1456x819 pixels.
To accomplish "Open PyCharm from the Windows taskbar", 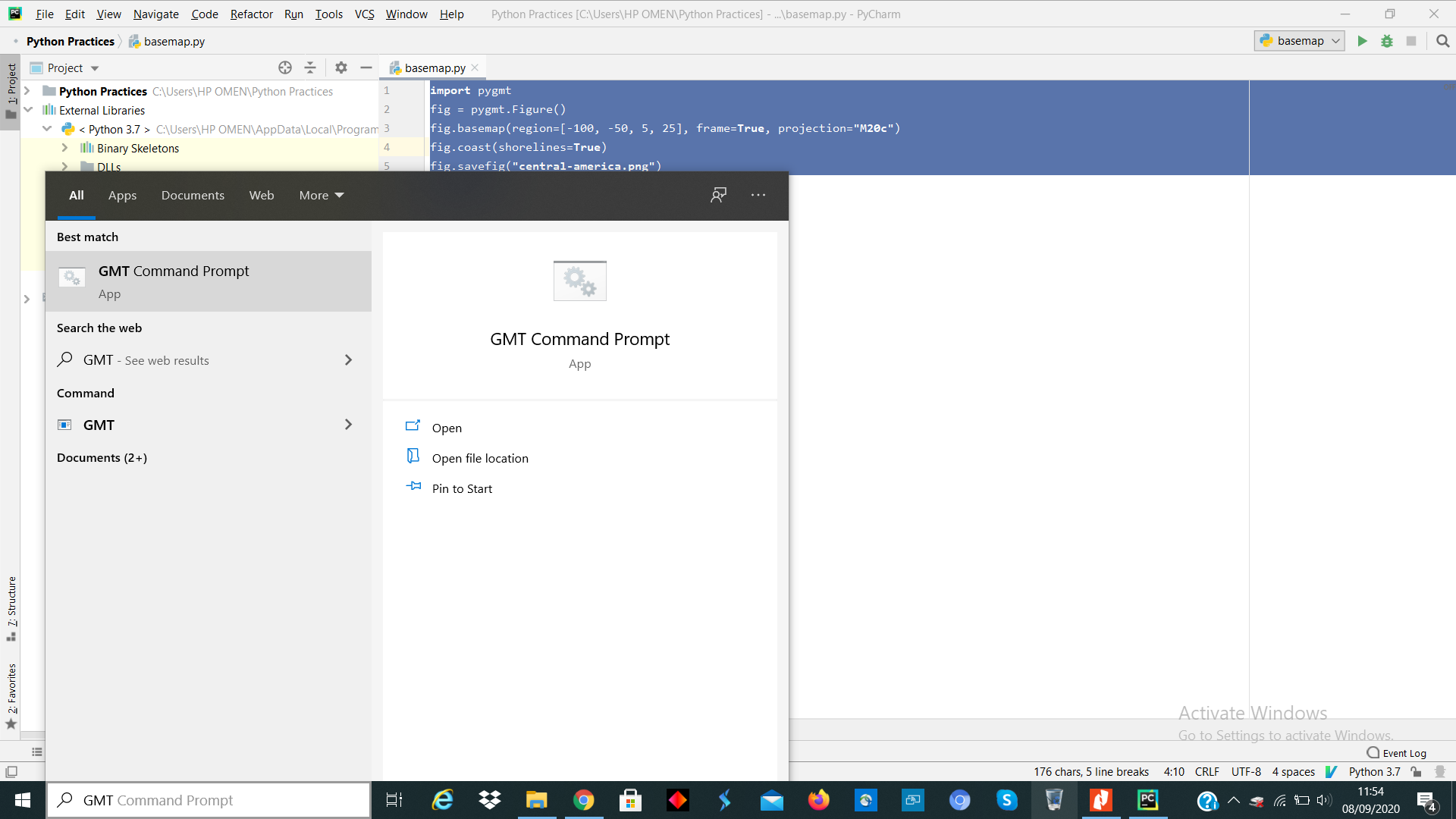I will (1147, 800).
